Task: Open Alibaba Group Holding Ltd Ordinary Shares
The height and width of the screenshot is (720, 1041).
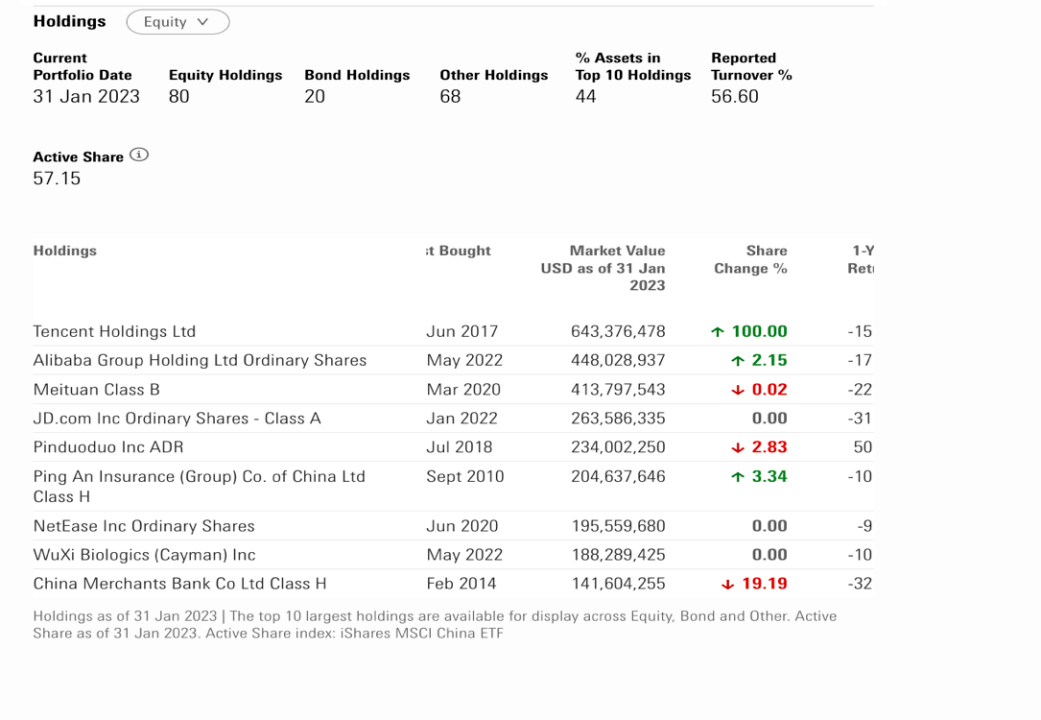Action: click(x=200, y=360)
